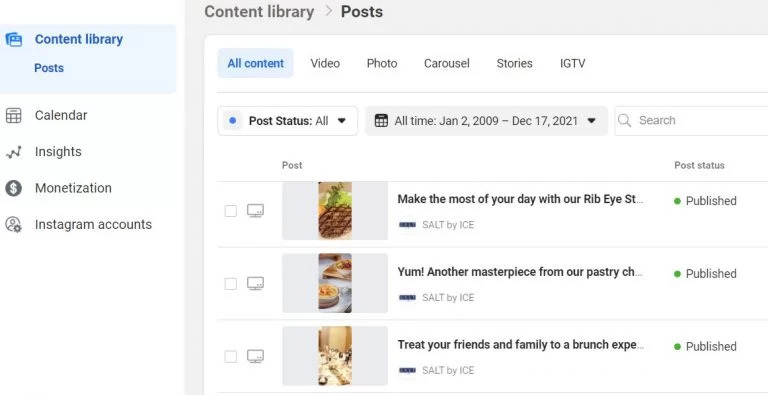Image resolution: width=768 pixels, height=395 pixels.
Task: Switch to the Stories tab
Action: coord(514,64)
